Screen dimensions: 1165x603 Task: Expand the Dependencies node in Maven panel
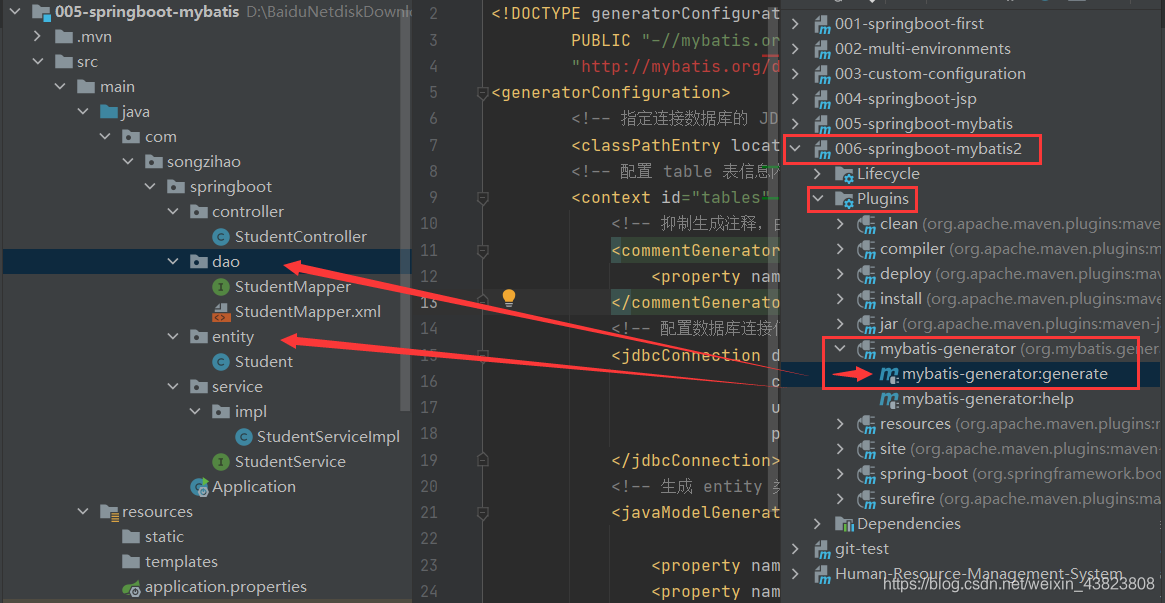[817, 524]
